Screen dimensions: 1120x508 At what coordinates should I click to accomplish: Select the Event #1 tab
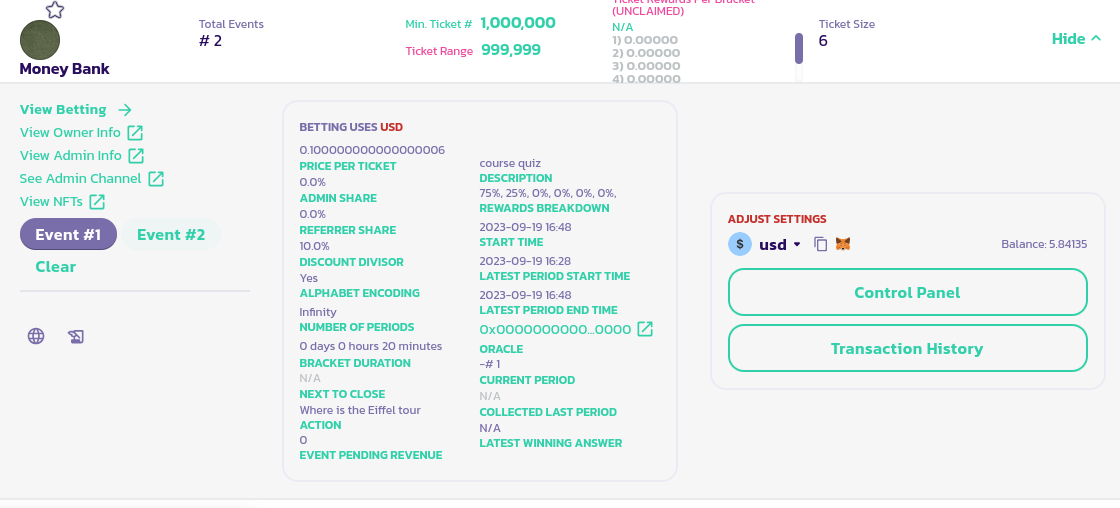pos(68,235)
